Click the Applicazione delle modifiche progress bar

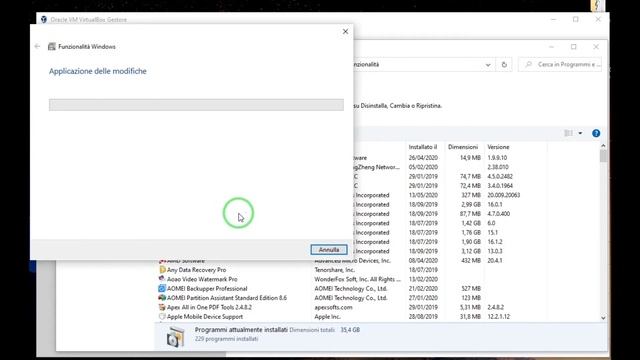[x=196, y=104]
